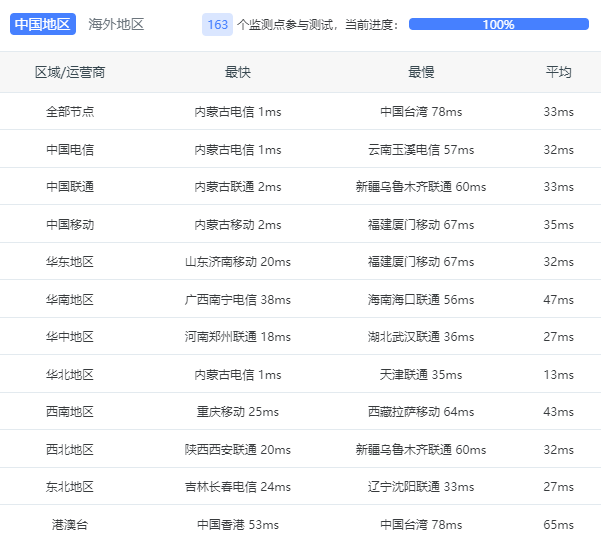The width and height of the screenshot is (601, 541).
Task: Click 新疆乌鲁木齐联通 60ms in 西北地区 row
Action: click(421, 449)
